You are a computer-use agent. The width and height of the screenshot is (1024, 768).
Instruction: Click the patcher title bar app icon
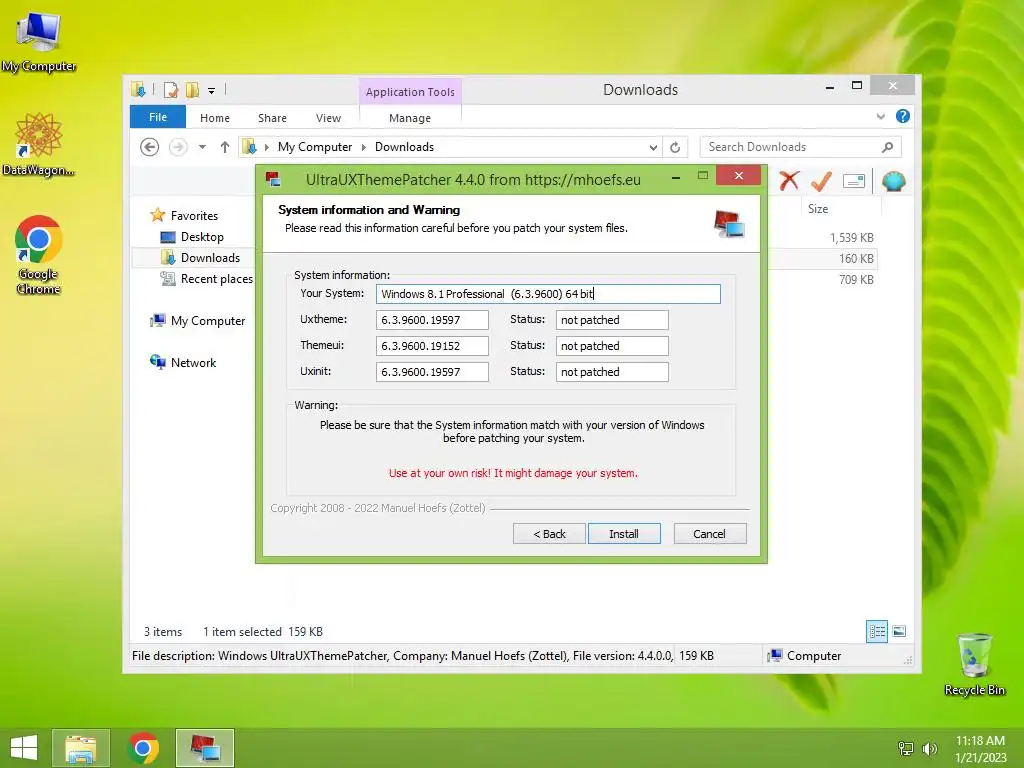[273, 179]
